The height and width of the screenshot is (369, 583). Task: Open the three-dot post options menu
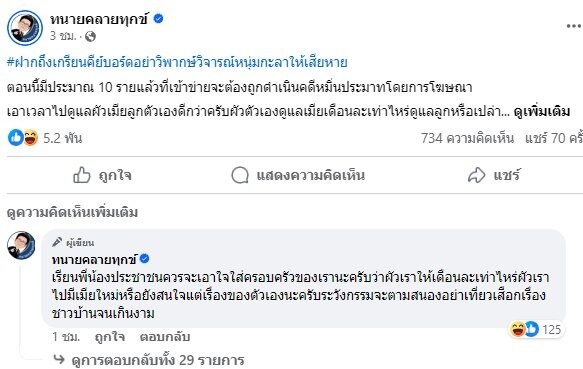click(574, 26)
